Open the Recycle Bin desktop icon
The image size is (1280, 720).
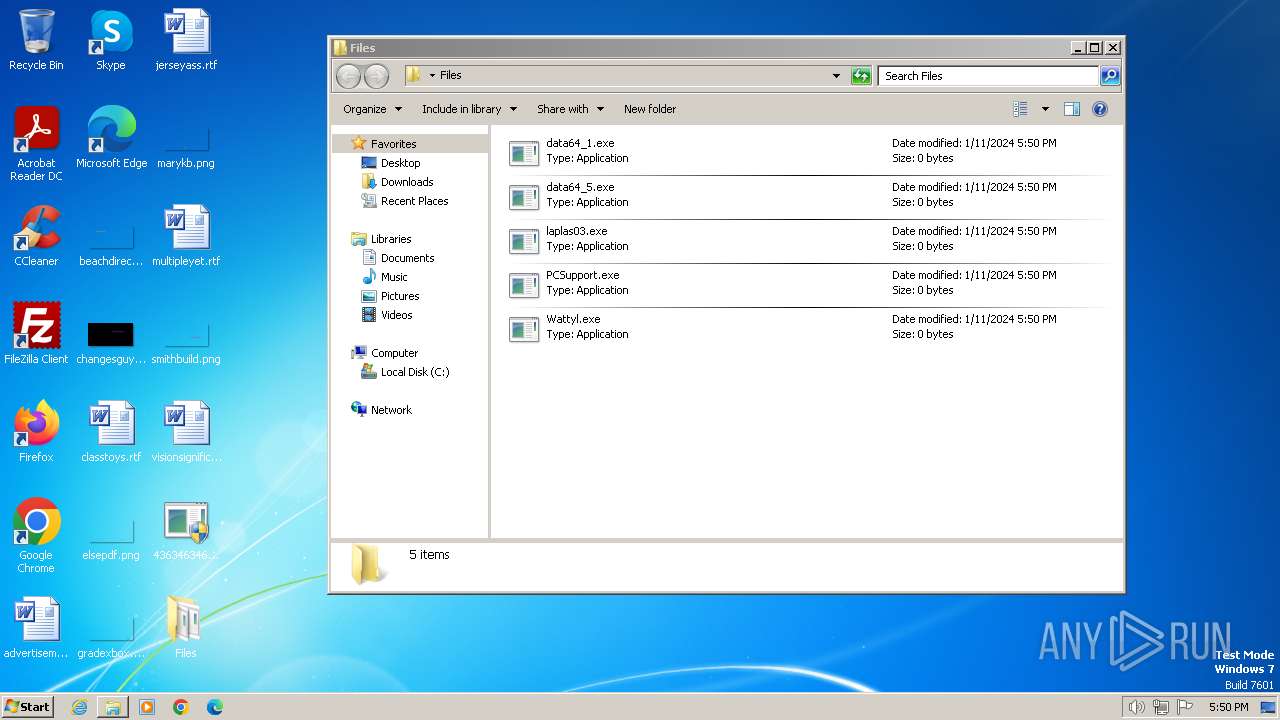tap(36, 40)
